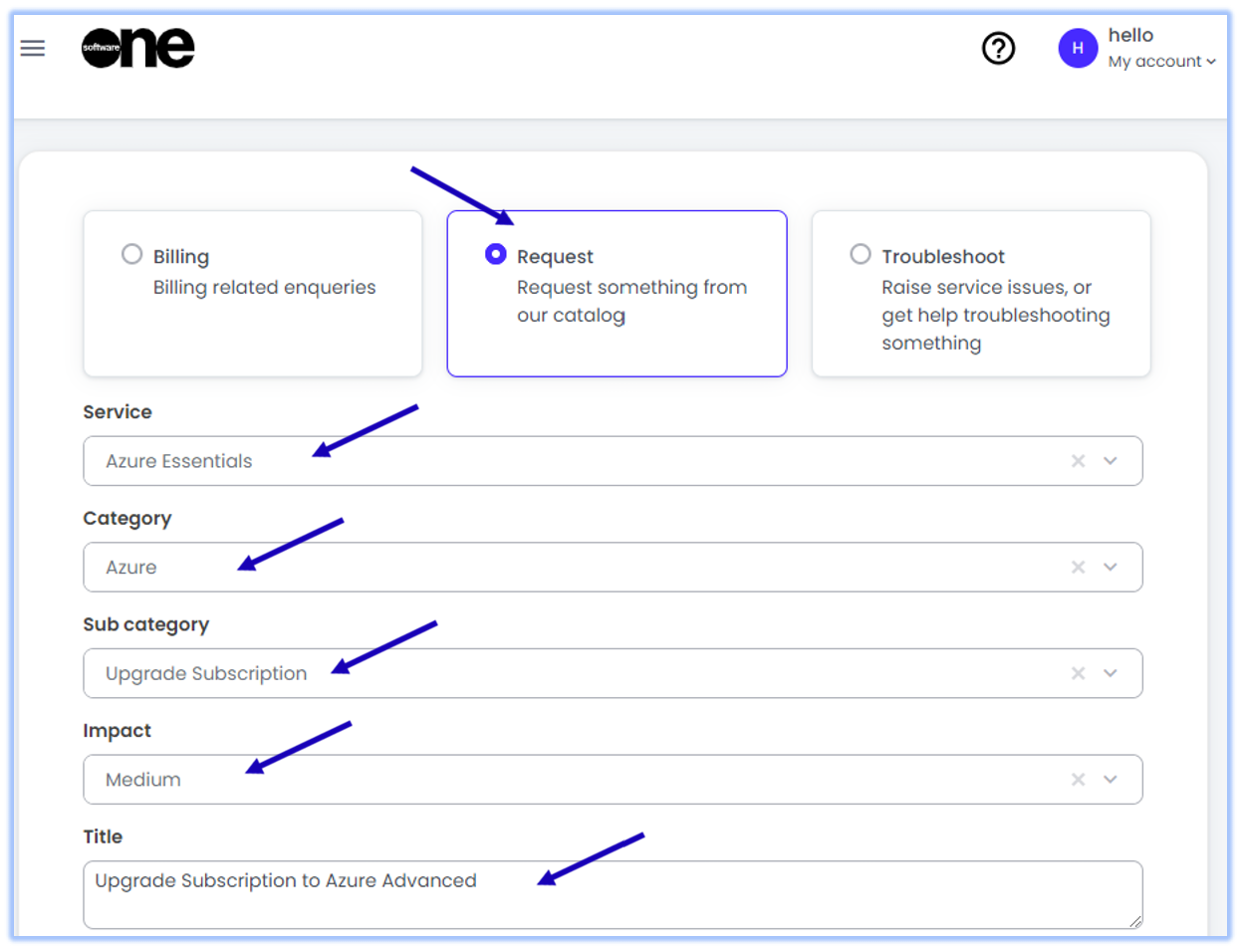Image resolution: width=1243 pixels, height=952 pixels.
Task: Click the Title text field
Action: 612,894
